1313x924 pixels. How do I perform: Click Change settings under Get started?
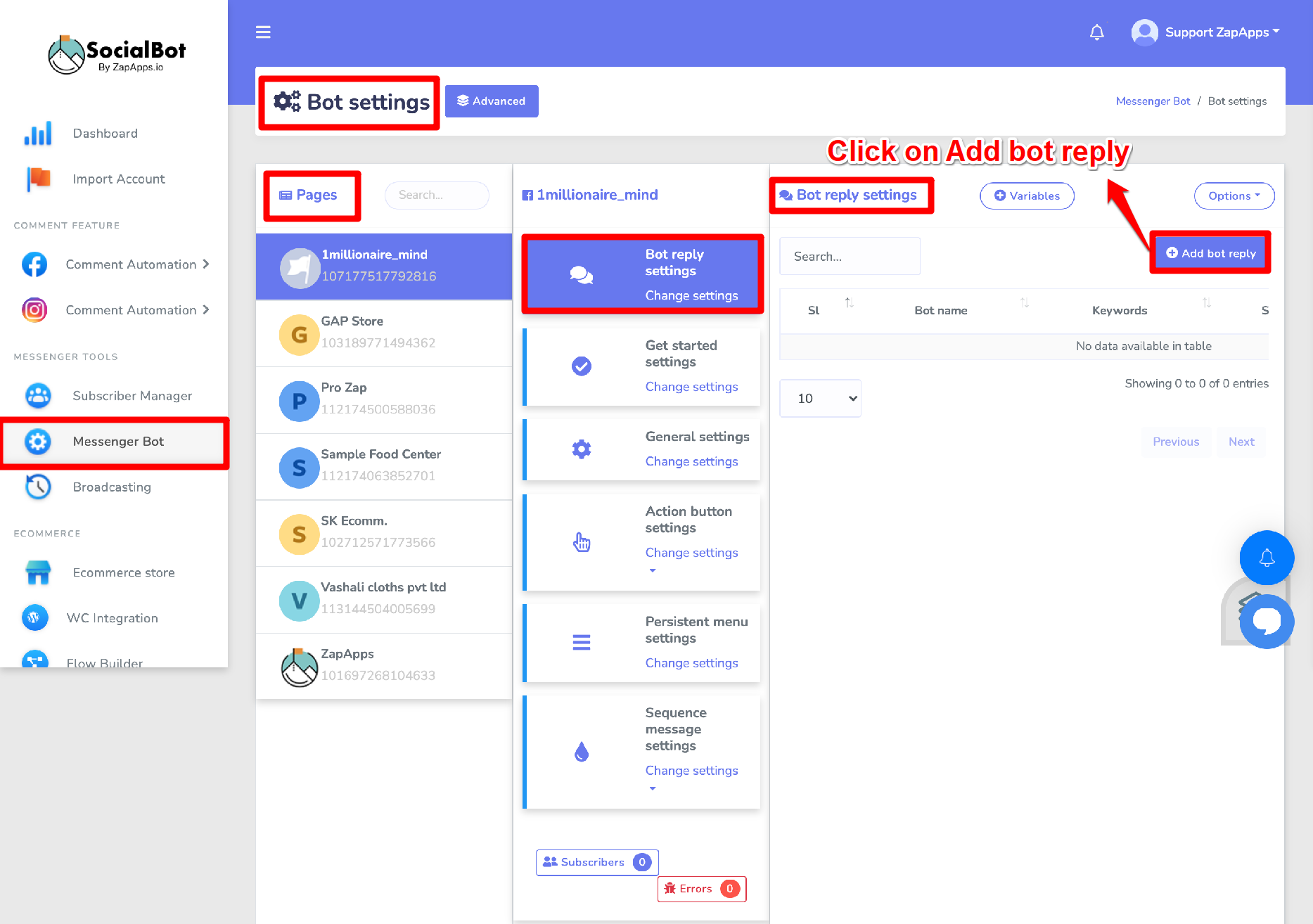(x=691, y=387)
